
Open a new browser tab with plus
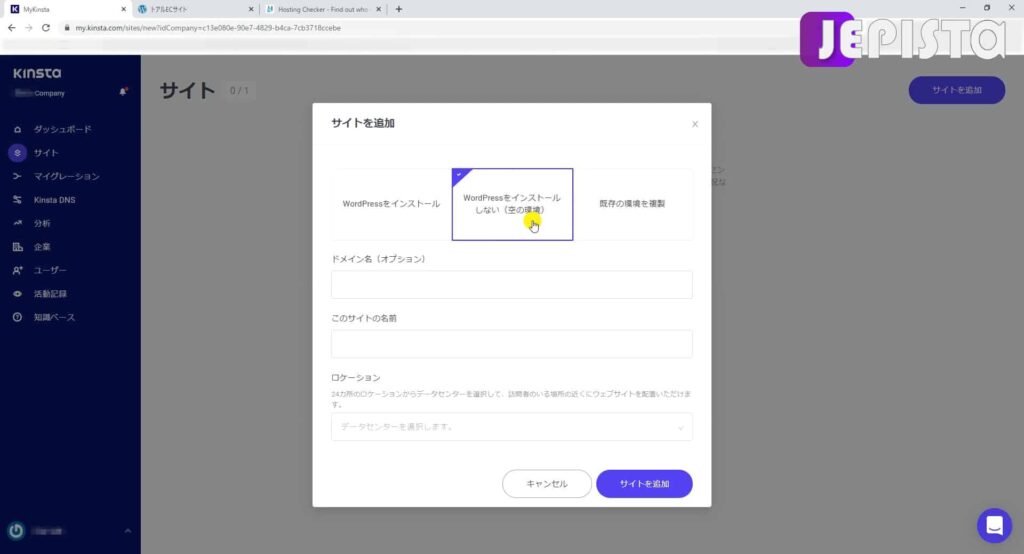tap(398, 9)
